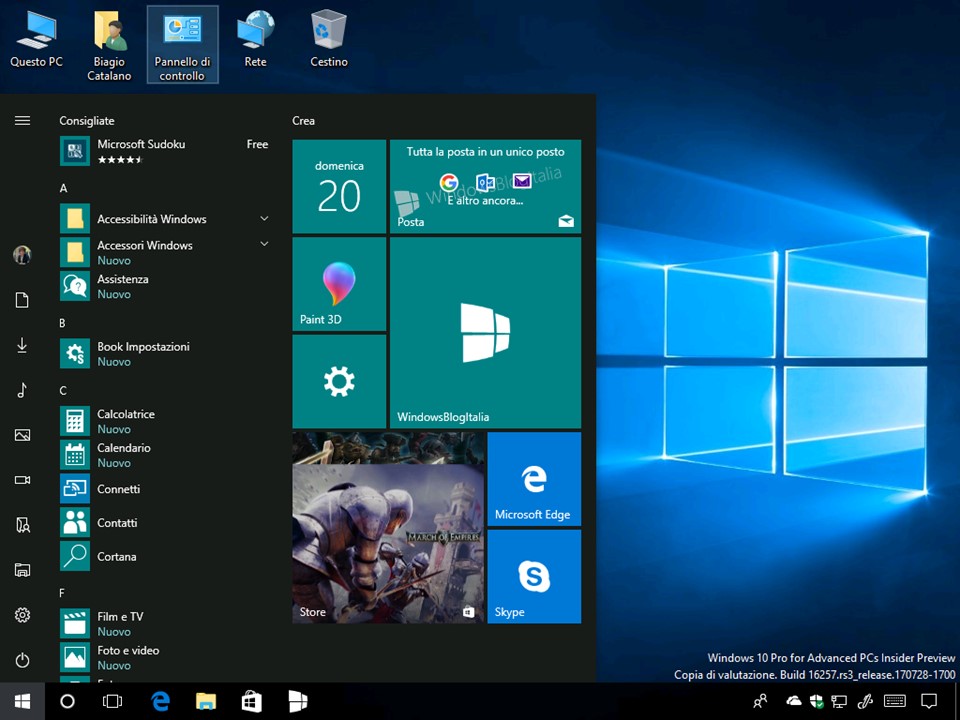This screenshot has height=720, width=960.
Task: Open the People icon in system tray
Action: [760, 701]
